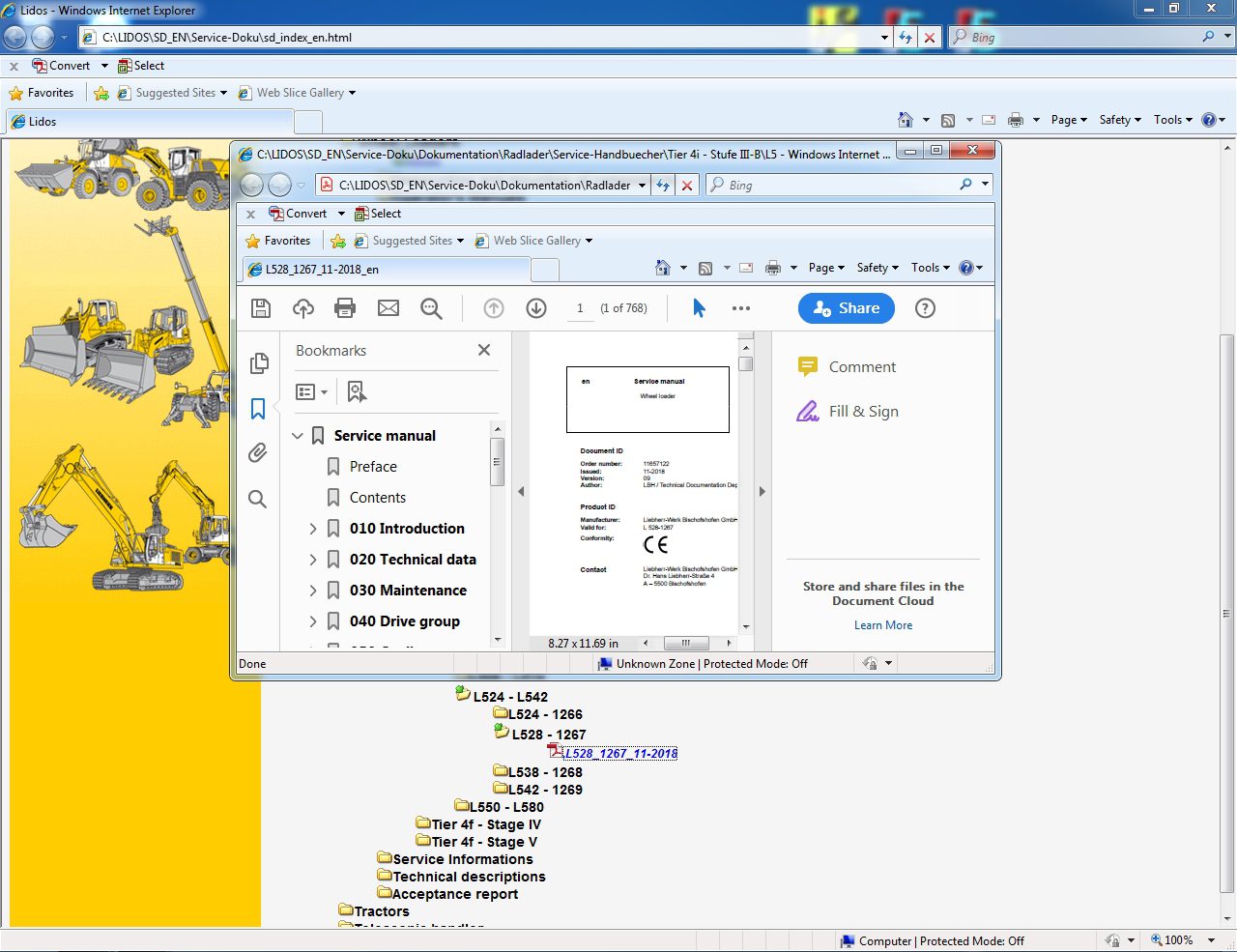Open the Tools menu in the main window
This screenshot has width=1237, height=952.
tap(1172, 120)
